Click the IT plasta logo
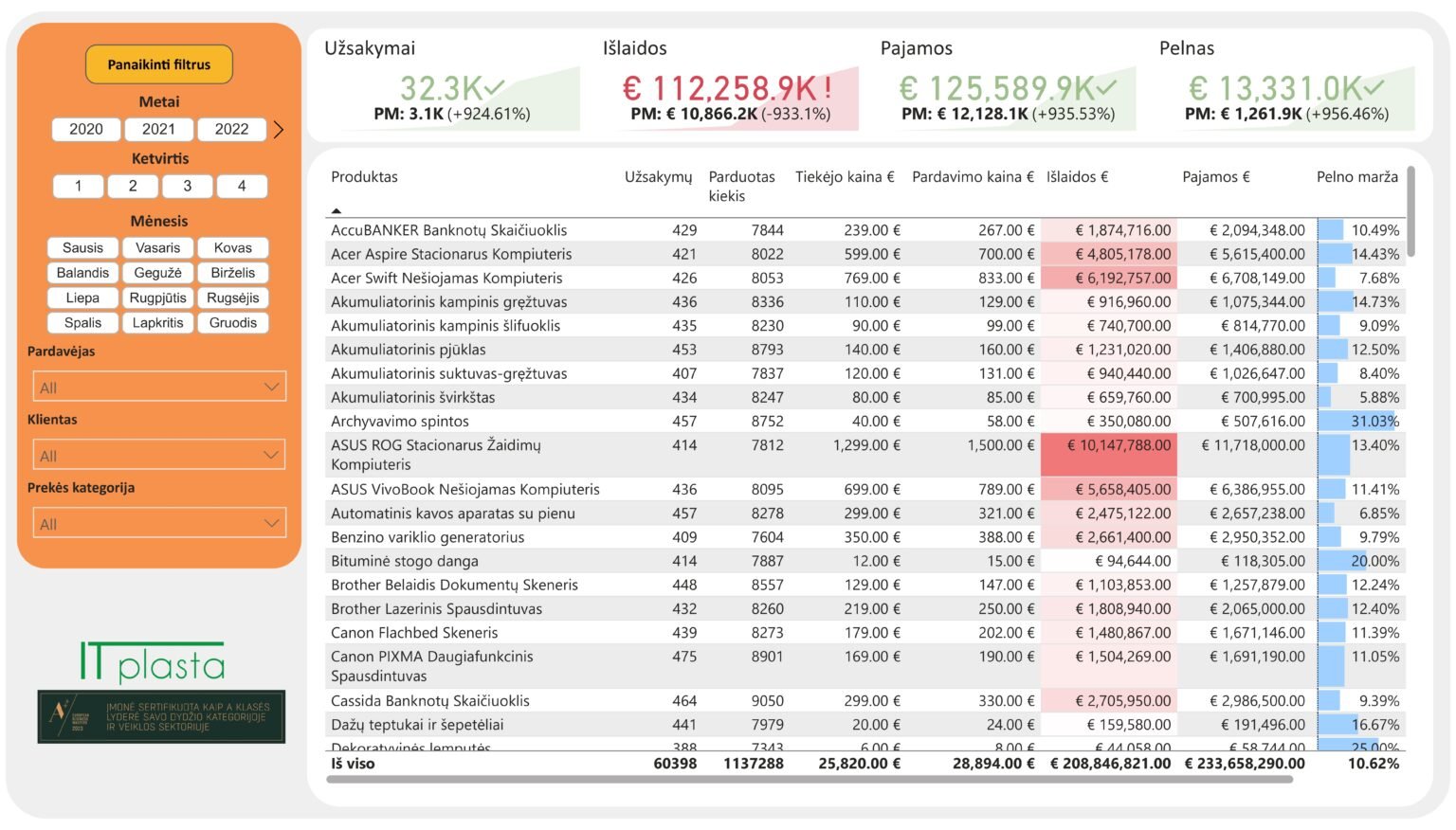The height and width of the screenshot is (830, 1456). (x=153, y=662)
